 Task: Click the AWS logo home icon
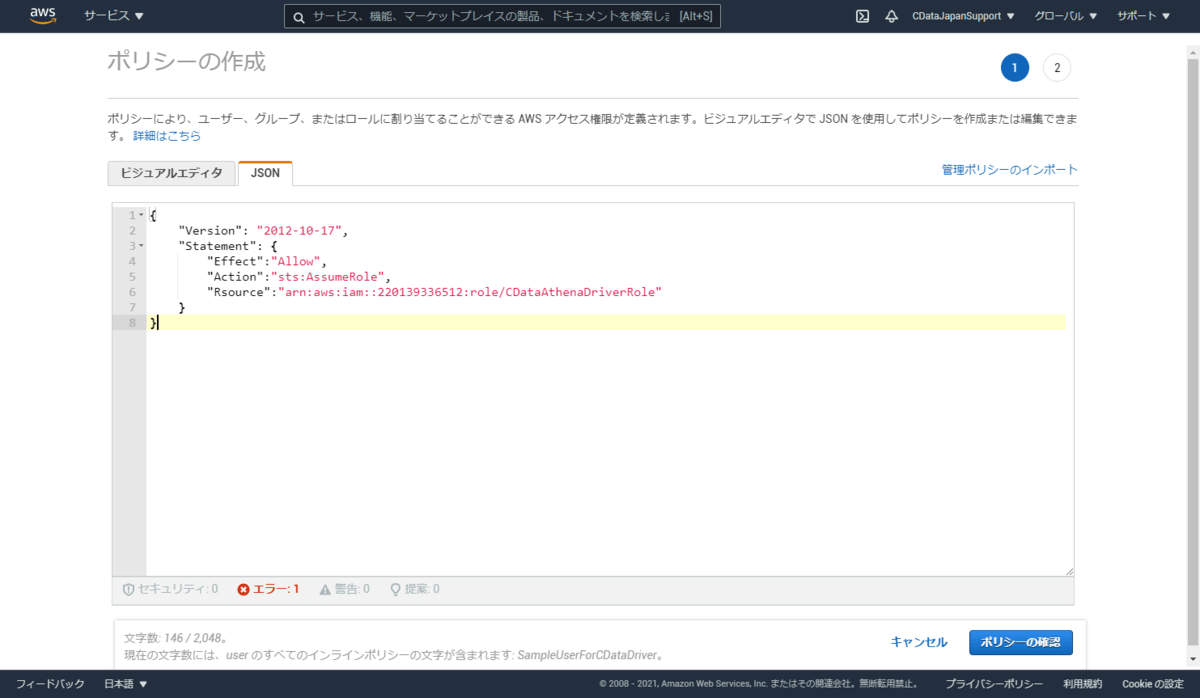[x=42, y=16]
